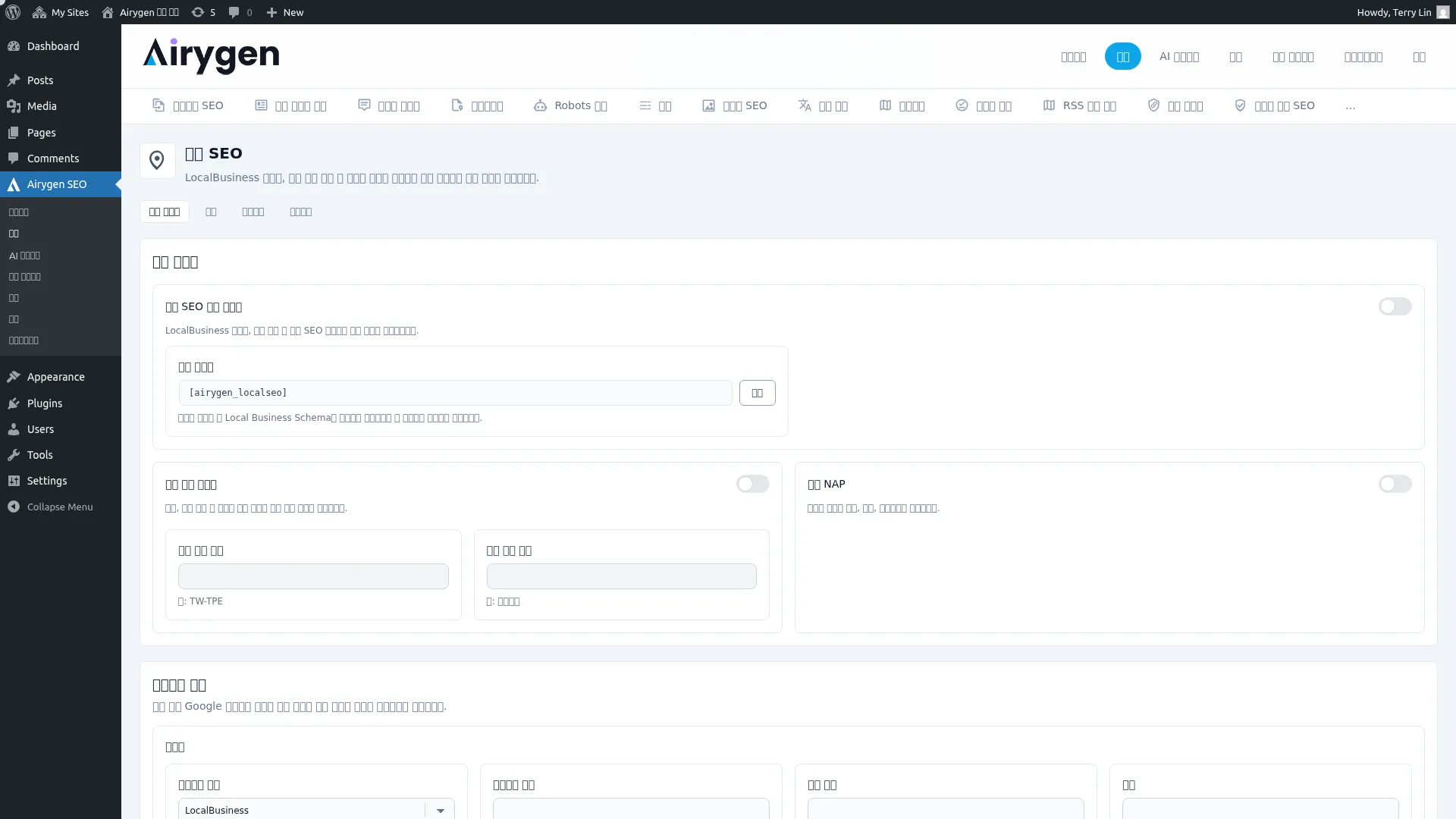Open the RSS tab
Image resolution: width=1456 pixels, height=819 pixels.
[x=1080, y=105]
